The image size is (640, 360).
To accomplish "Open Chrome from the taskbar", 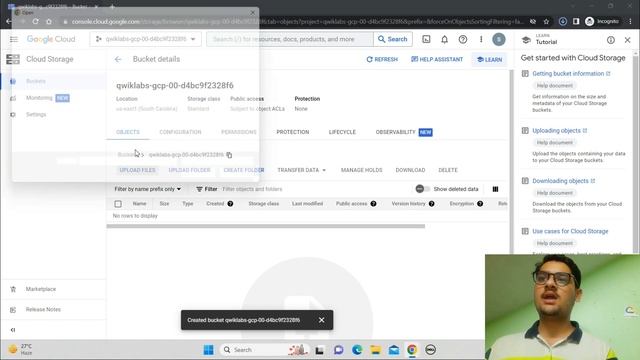I will (x=412, y=350).
